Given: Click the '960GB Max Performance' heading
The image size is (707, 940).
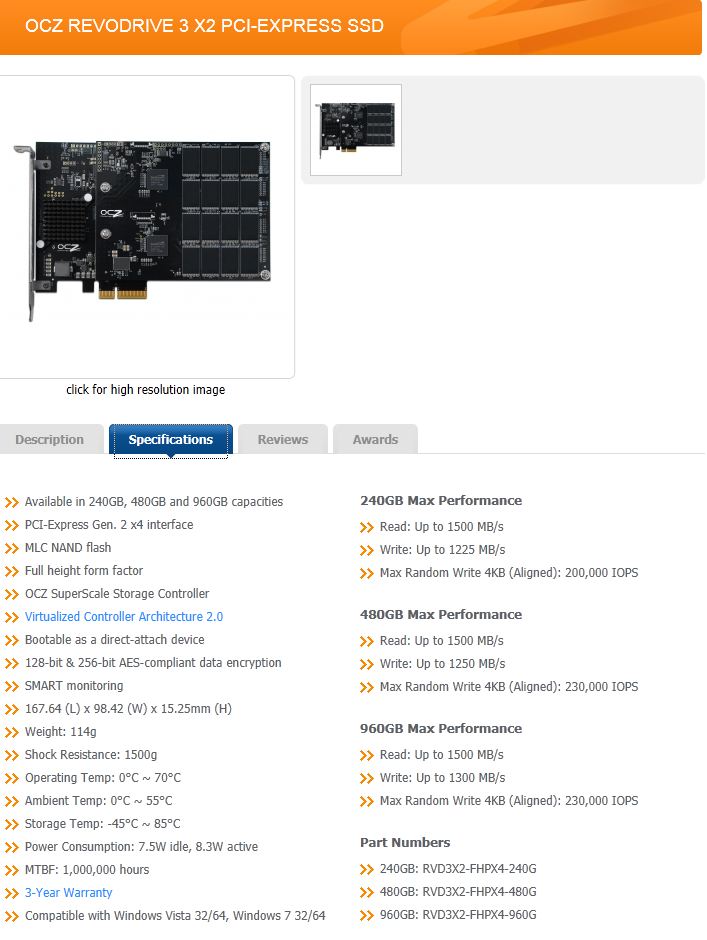Looking at the screenshot, I should tap(441, 728).
